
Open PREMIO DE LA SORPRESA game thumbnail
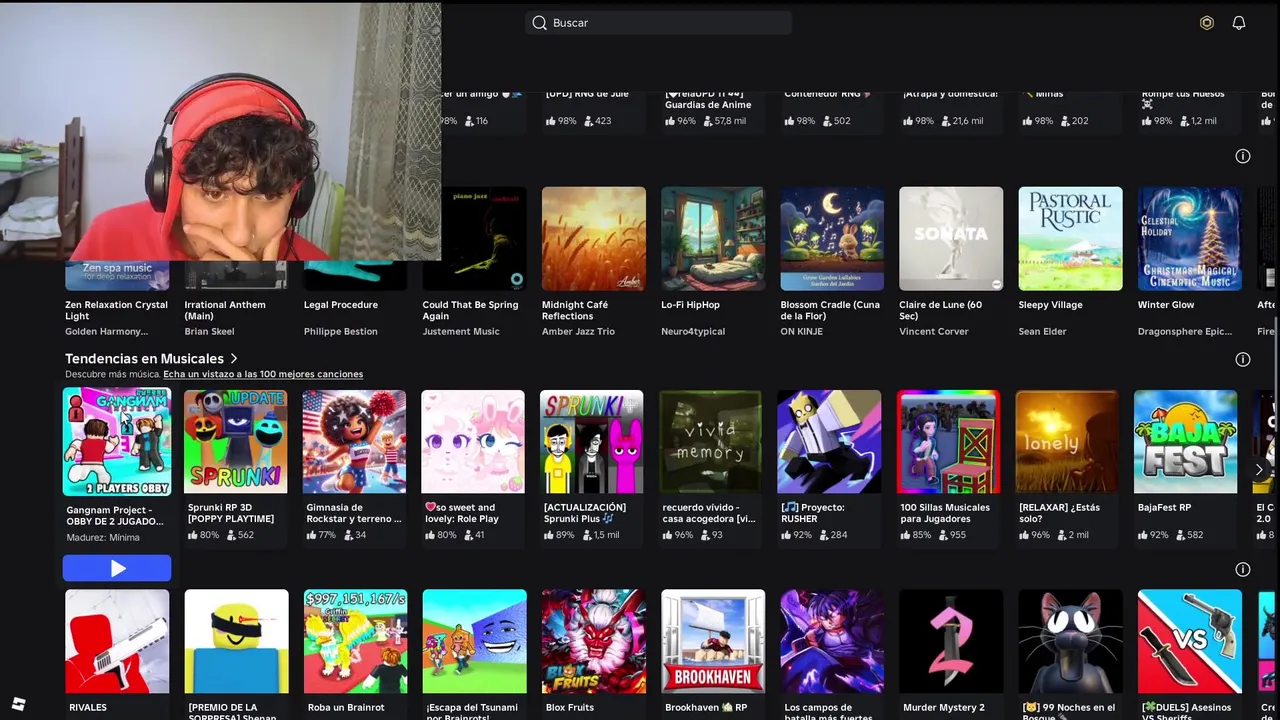(236, 642)
